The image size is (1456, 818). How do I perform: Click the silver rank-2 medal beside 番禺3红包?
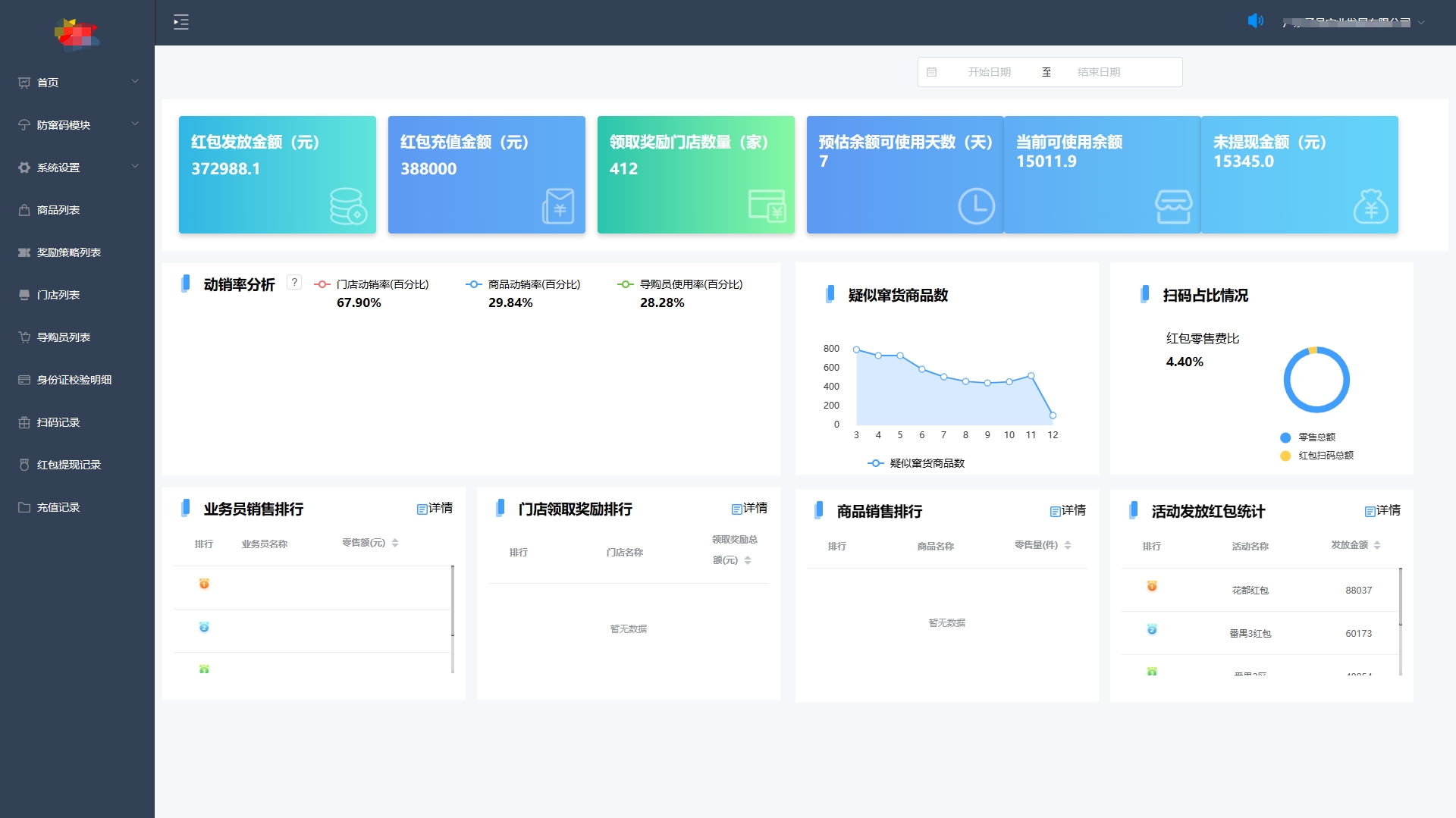coord(1152,629)
